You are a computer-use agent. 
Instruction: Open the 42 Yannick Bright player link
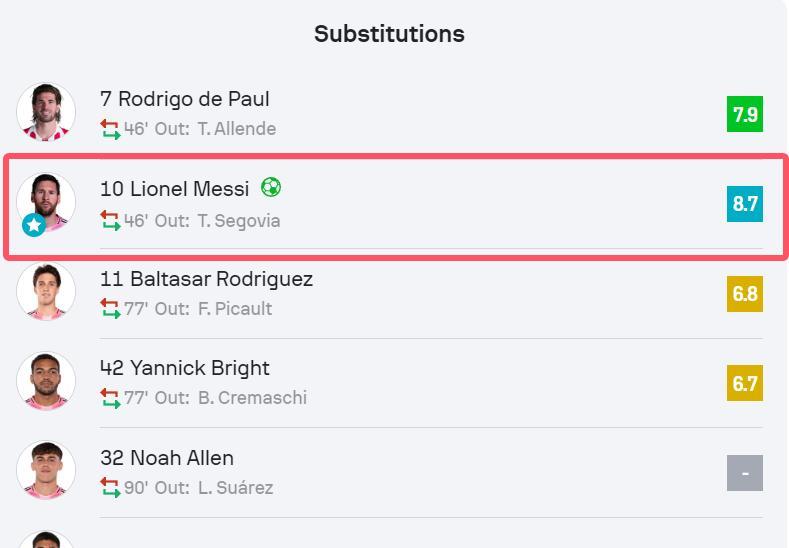coord(185,368)
